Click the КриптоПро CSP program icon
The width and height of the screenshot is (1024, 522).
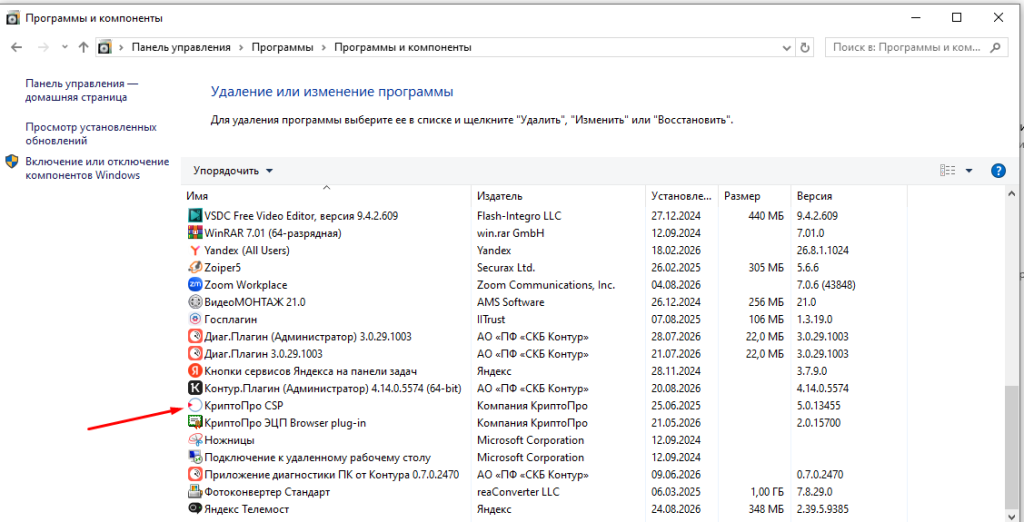(194, 405)
